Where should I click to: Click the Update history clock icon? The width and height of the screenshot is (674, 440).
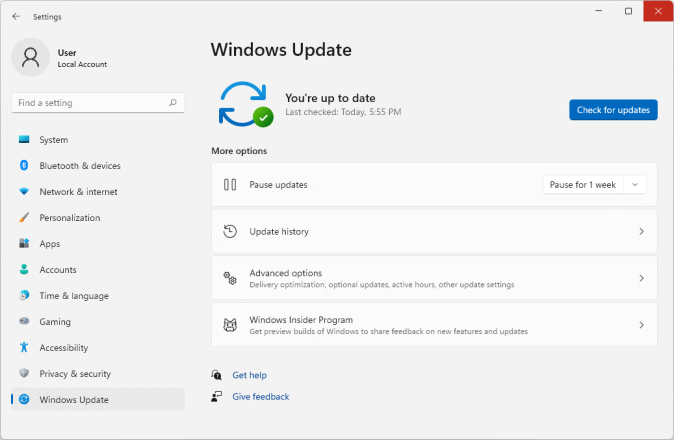click(x=230, y=232)
